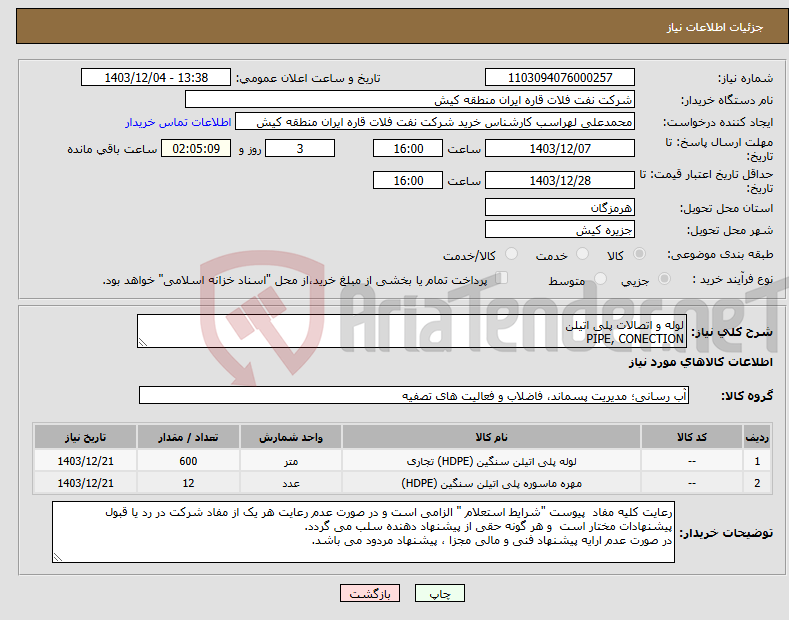Click the resize handle of description text area
Viewport: 789px width, 620px height.
click(143, 342)
